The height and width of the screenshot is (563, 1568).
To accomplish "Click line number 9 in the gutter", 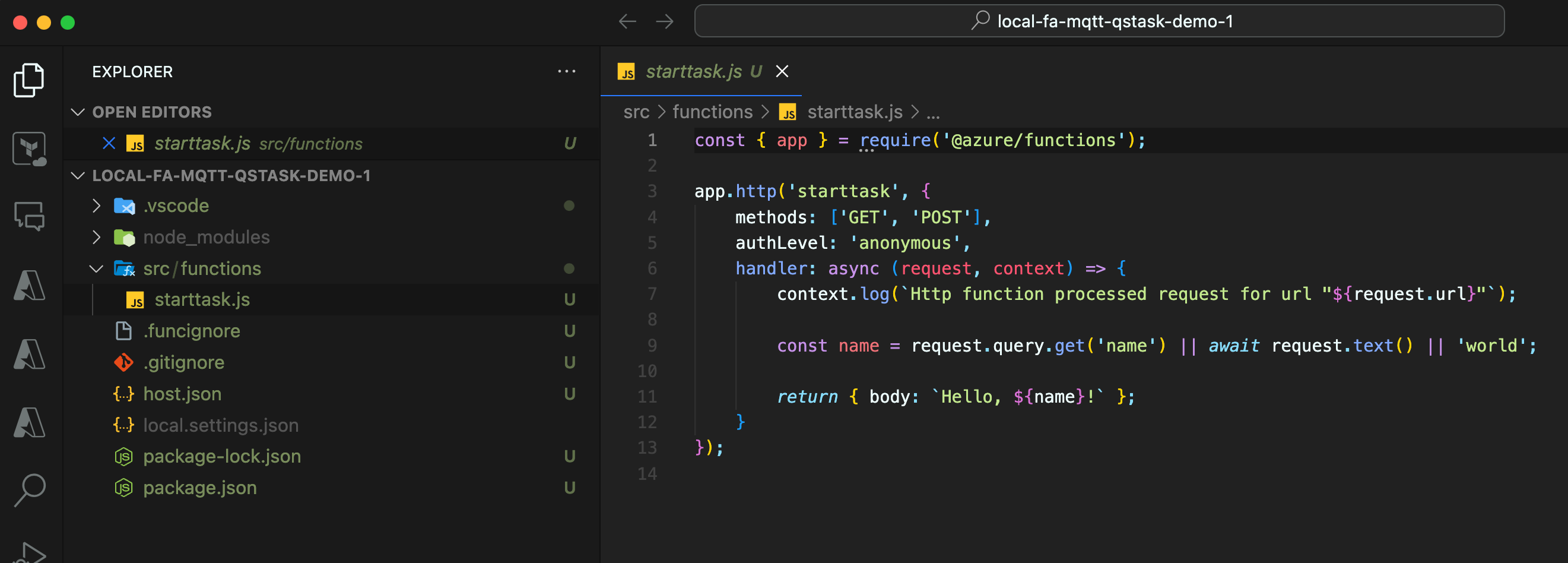I will [x=652, y=346].
